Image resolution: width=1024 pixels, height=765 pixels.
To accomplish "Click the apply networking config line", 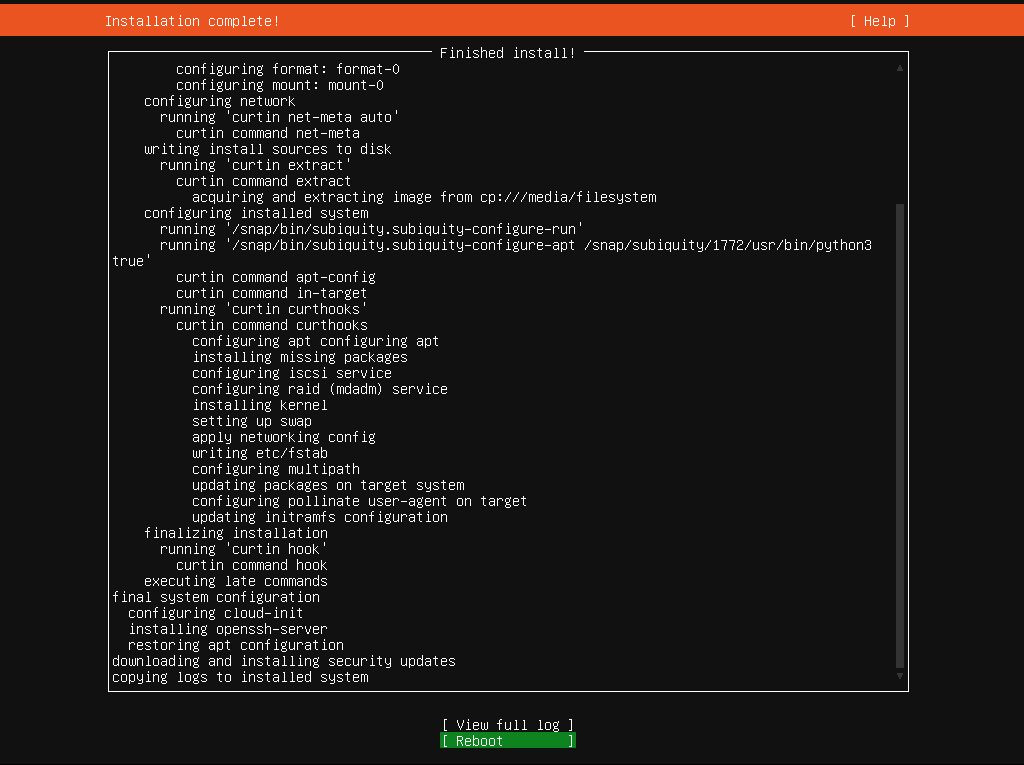I will [x=283, y=436].
